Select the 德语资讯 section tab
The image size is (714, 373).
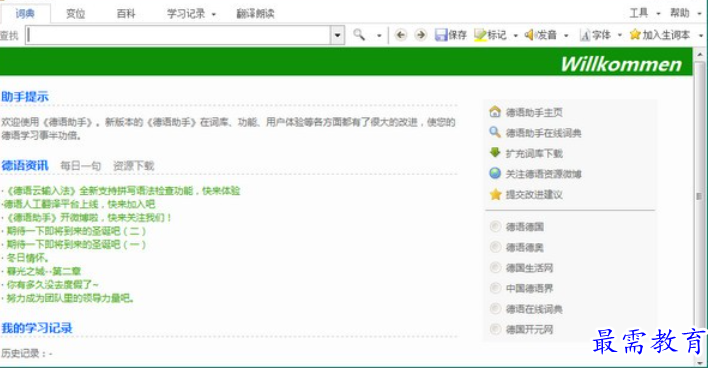point(25,165)
